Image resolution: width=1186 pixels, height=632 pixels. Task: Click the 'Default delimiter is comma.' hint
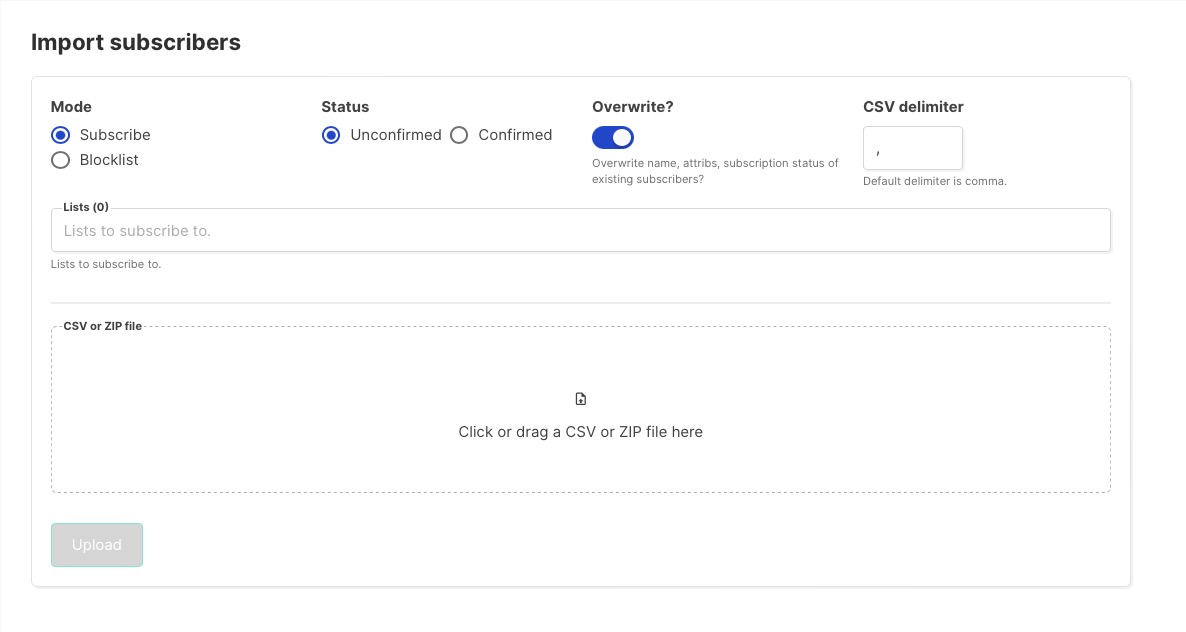coord(935,181)
